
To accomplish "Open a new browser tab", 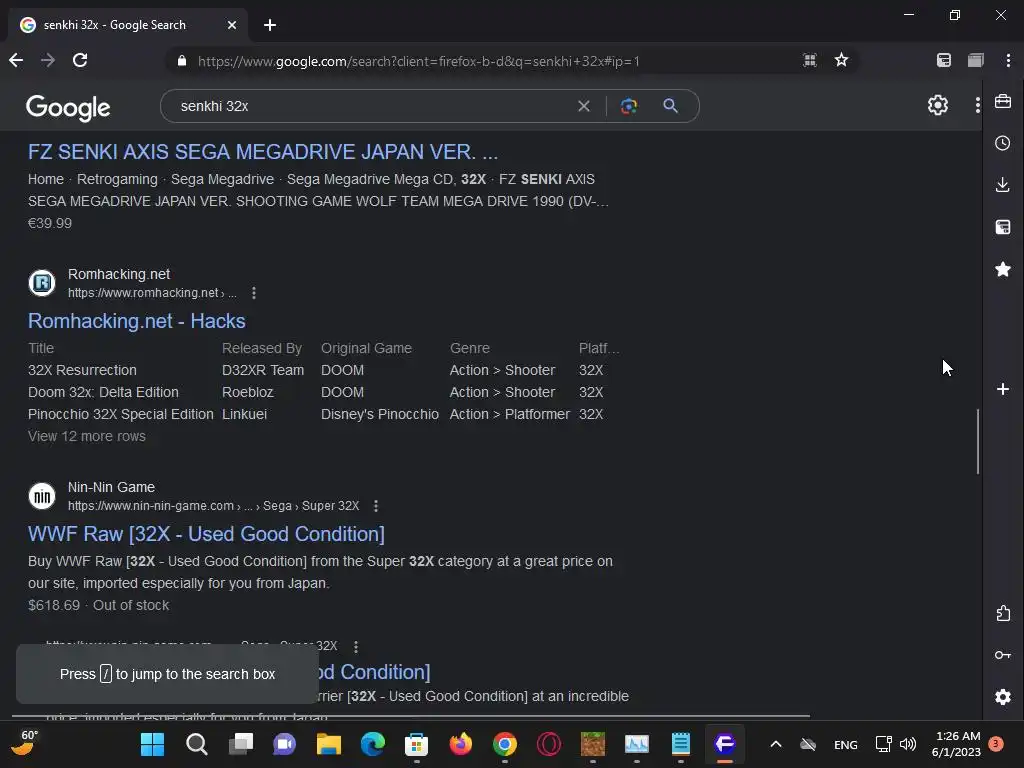I will coord(270,25).
